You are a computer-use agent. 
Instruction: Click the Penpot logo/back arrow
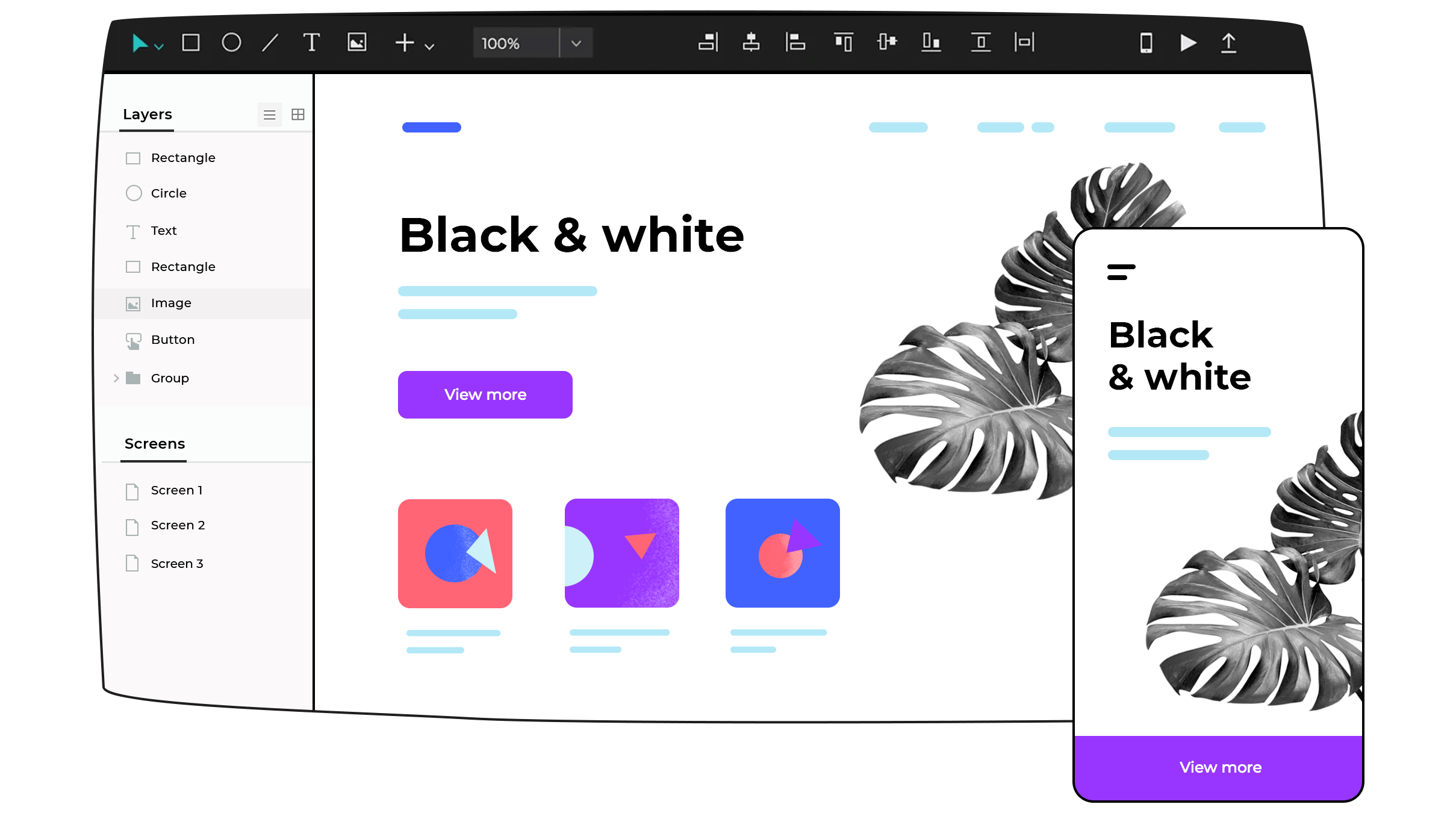tap(140, 42)
